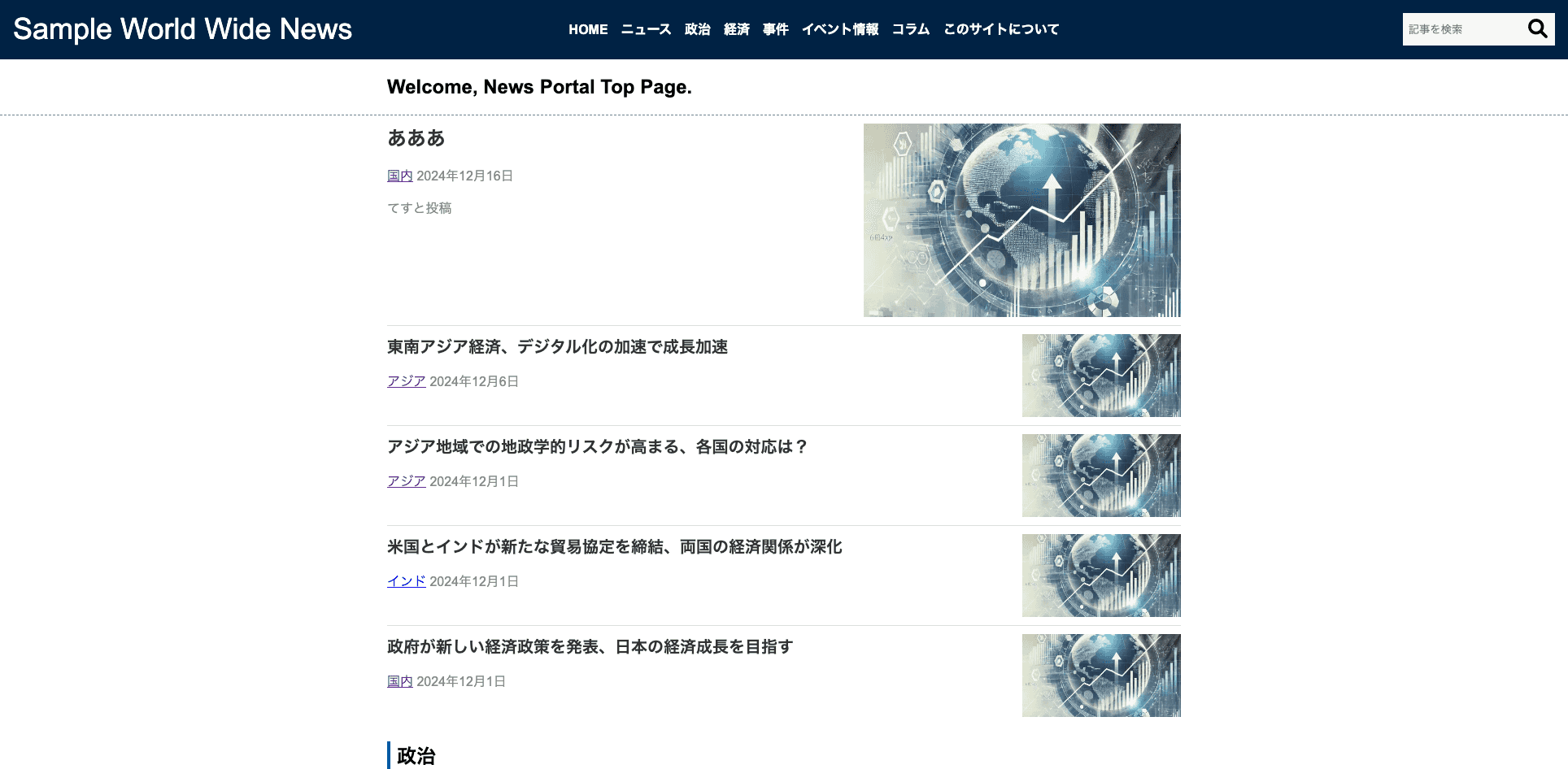Click the thumbnail for the geopolitical risk article
Image resolution: width=1568 pixels, height=769 pixels.
pos(1101,476)
